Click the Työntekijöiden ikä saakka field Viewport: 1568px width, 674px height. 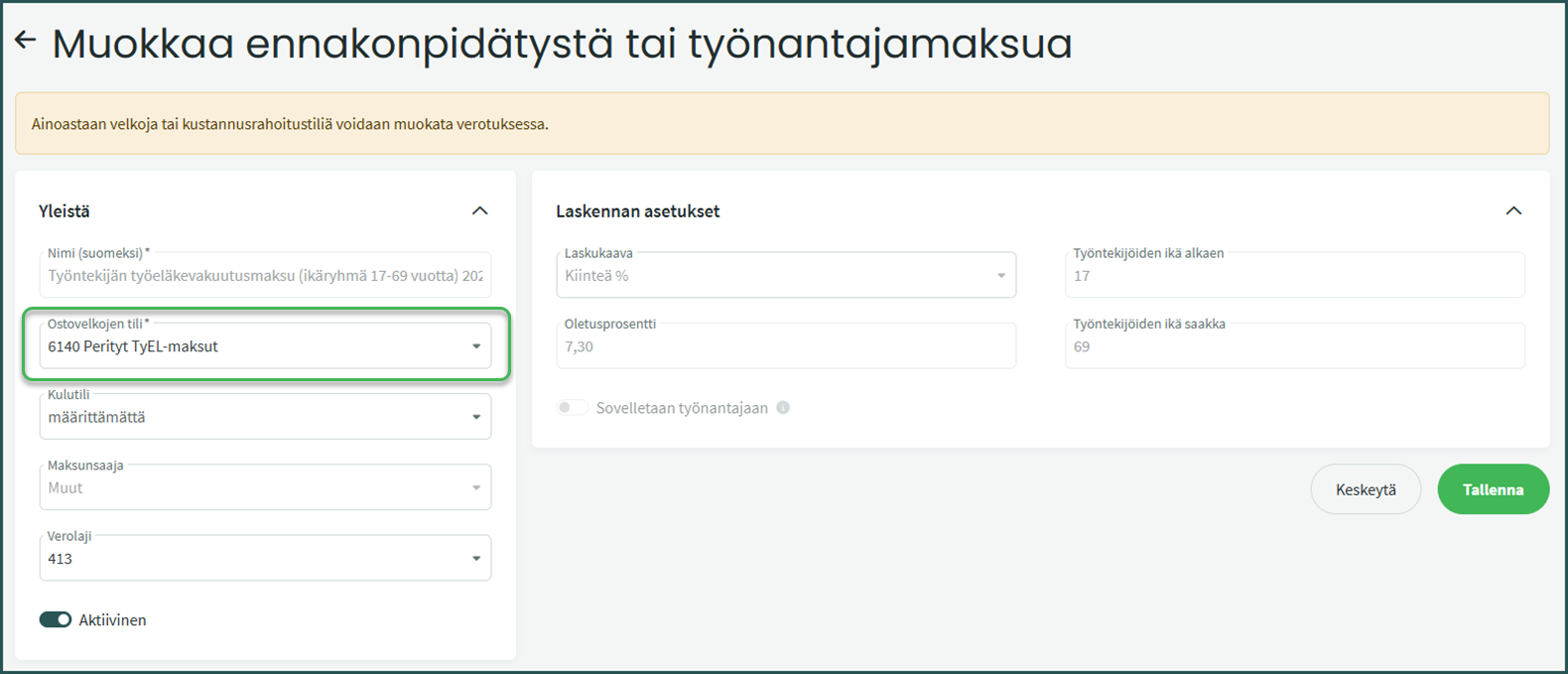click(1294, 346)
